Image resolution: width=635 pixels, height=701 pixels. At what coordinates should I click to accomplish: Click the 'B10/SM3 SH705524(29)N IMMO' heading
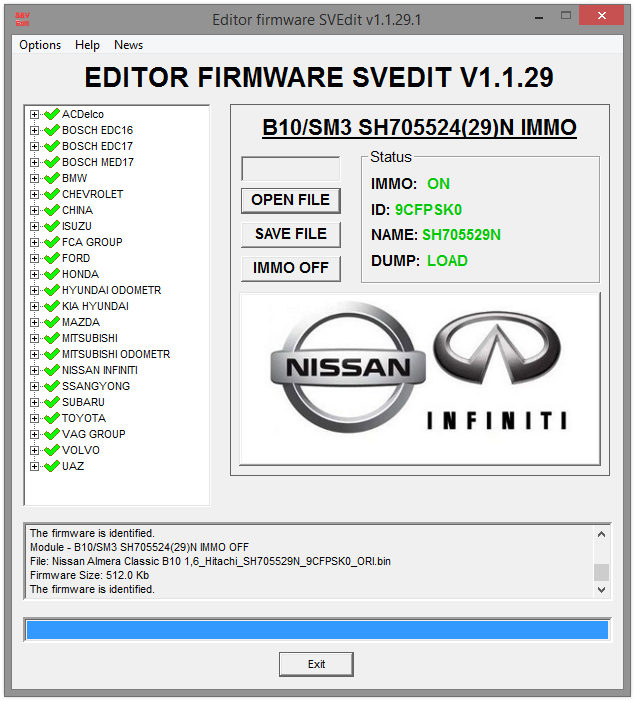tap(419, 127)
